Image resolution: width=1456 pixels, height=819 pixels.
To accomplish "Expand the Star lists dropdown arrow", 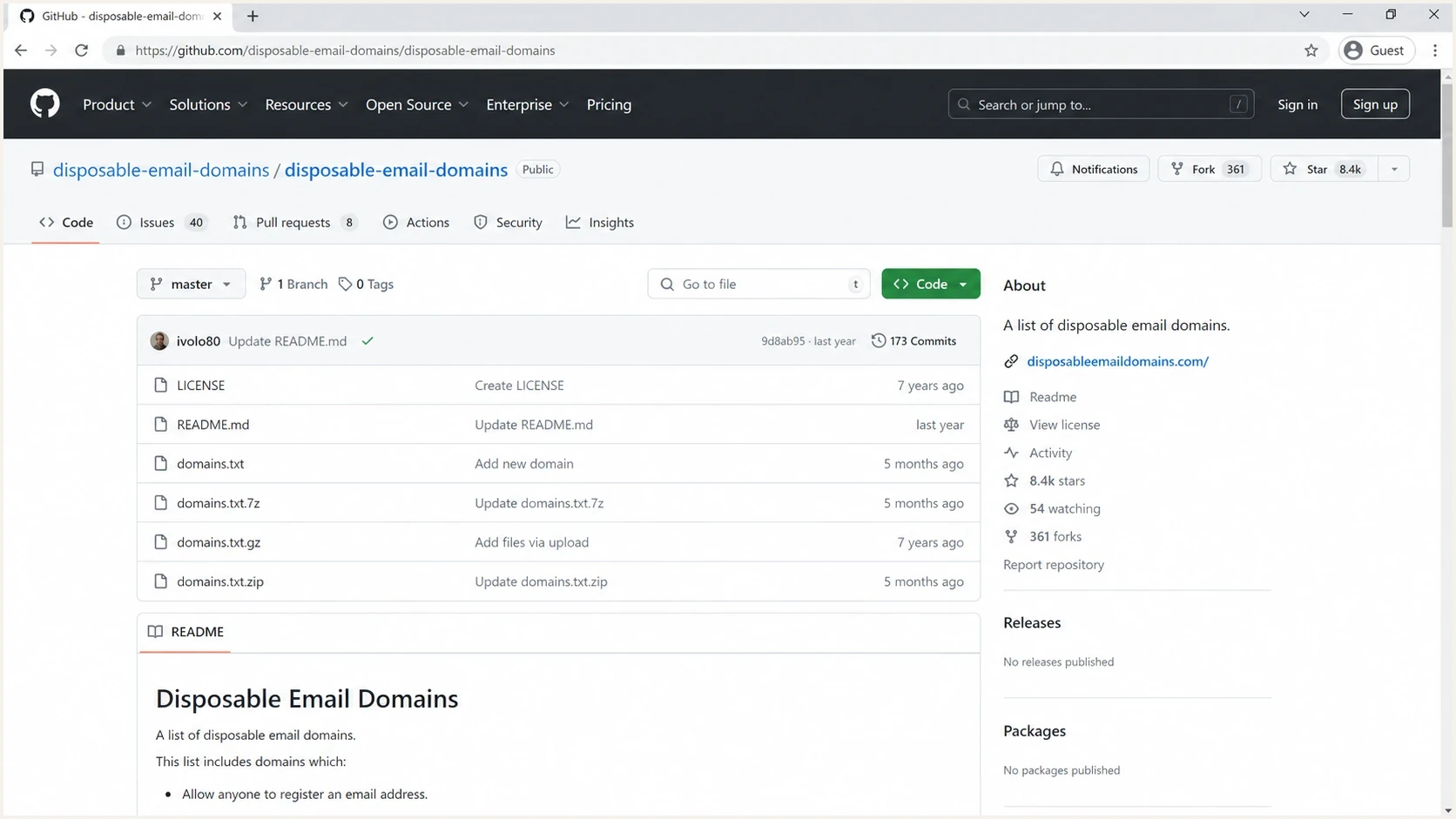I will pos(1394,169).
